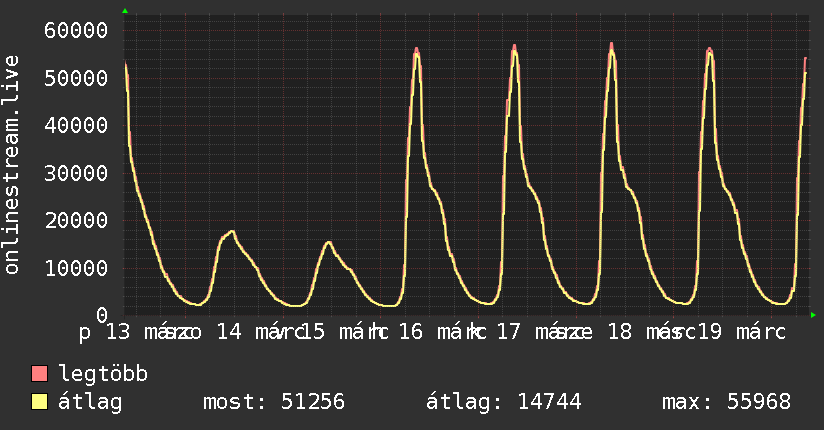Click the 60000 y-axis label
The width and height of the screenshot is (824, 430).
click(x=76, y=30)
